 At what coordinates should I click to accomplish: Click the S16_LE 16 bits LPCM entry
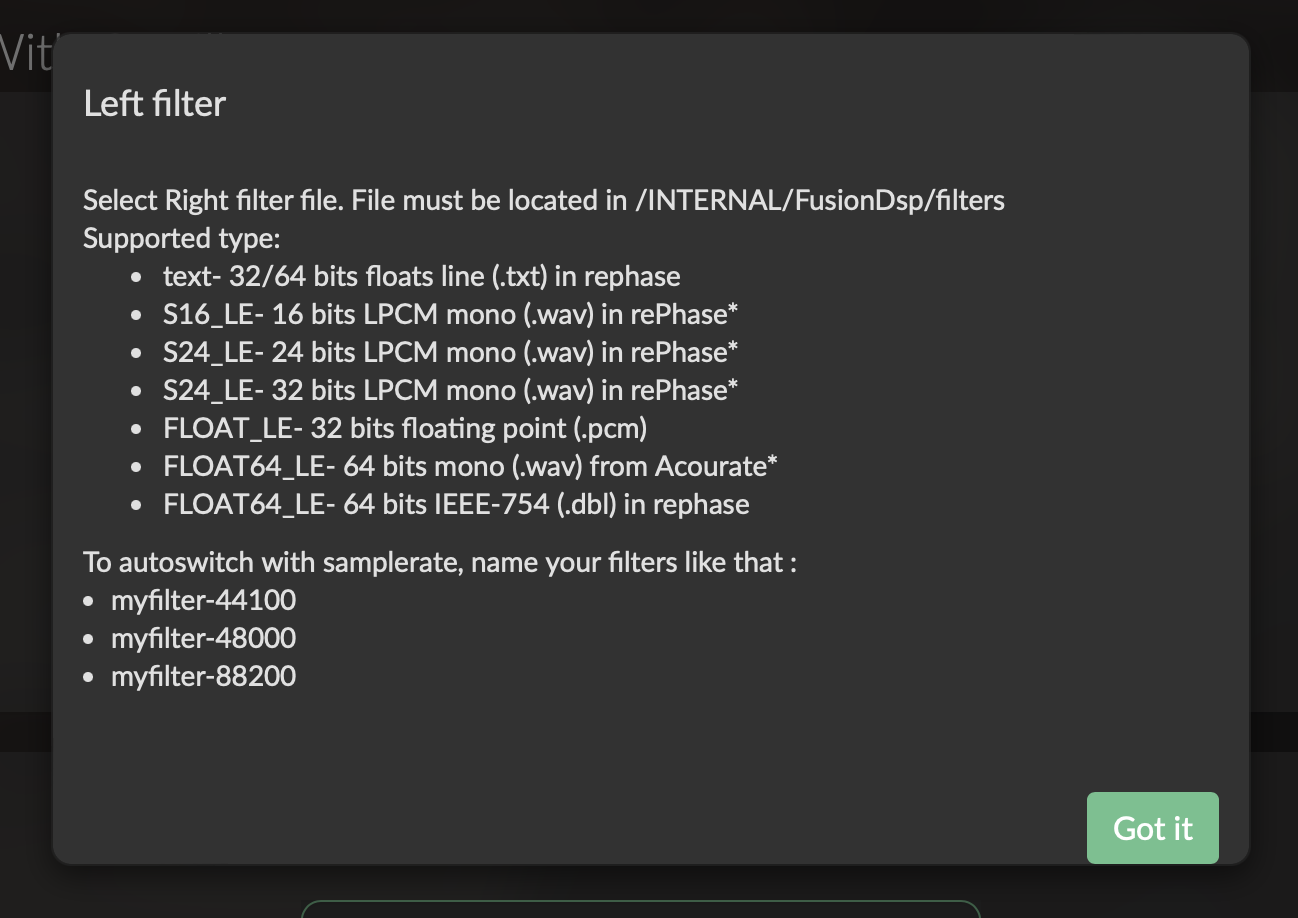[450, 314]
